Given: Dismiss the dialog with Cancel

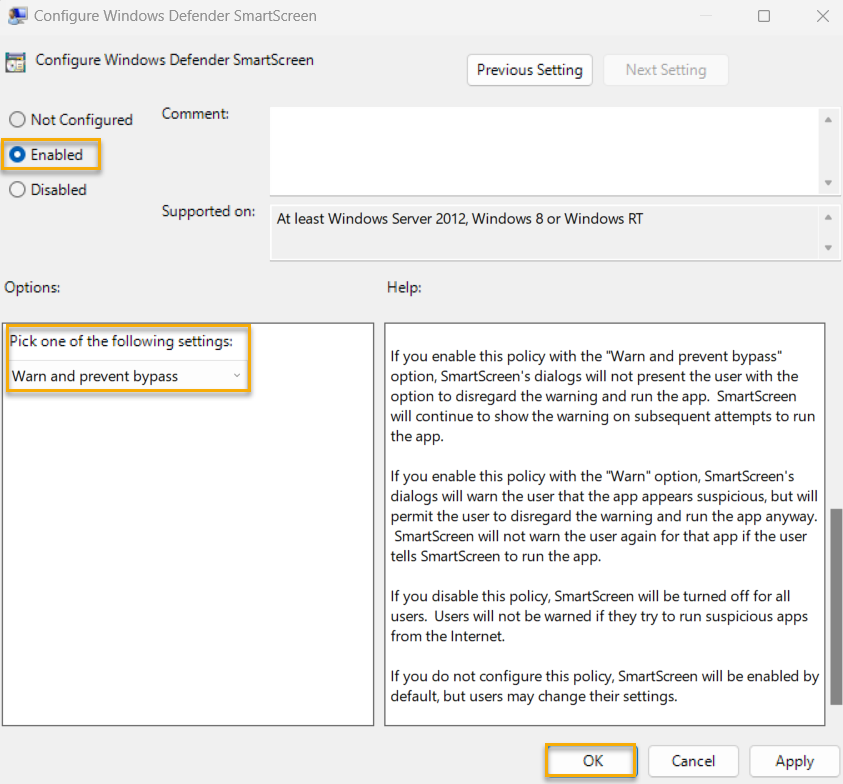Looking at the screenshot, I should pyautogui.click(x=693, y=761).
